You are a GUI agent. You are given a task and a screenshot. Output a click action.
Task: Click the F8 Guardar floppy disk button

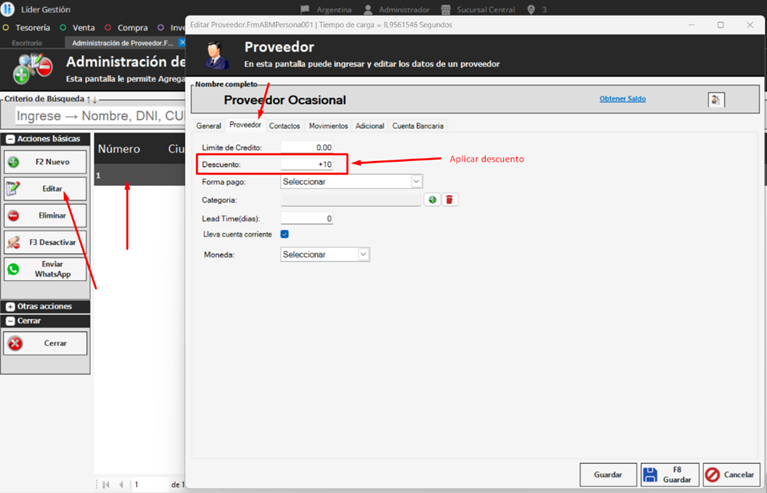(x=669, y=475)
